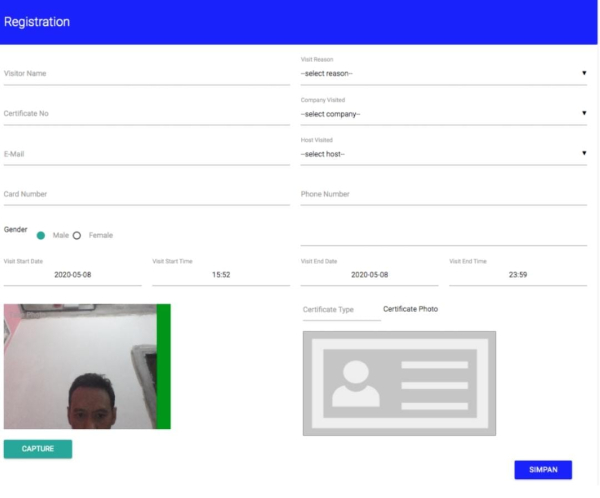Click the SIMPAN save button
This screenshot has height=498, width=600.
pyautogui.click(x=542, y=470)
